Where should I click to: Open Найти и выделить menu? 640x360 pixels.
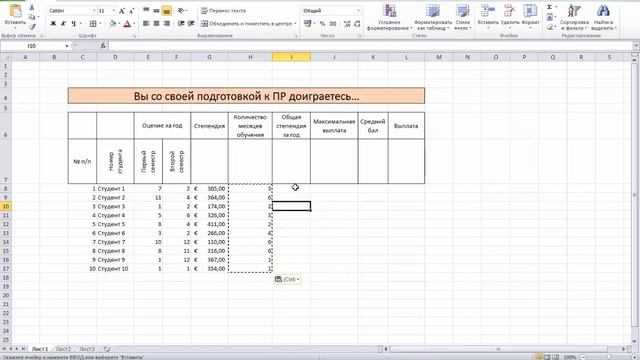603,17
